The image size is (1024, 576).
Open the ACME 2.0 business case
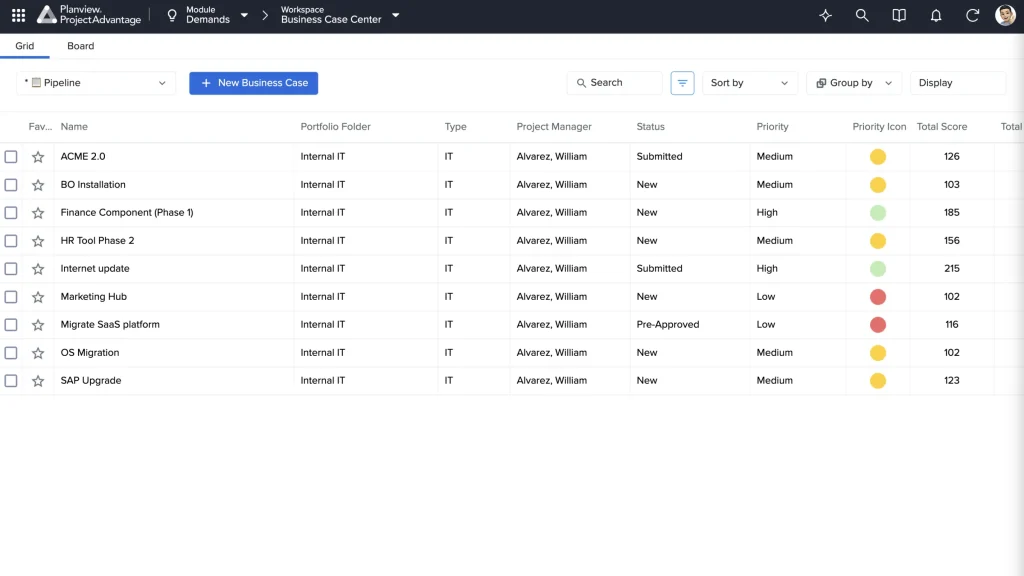coord(83,157)
